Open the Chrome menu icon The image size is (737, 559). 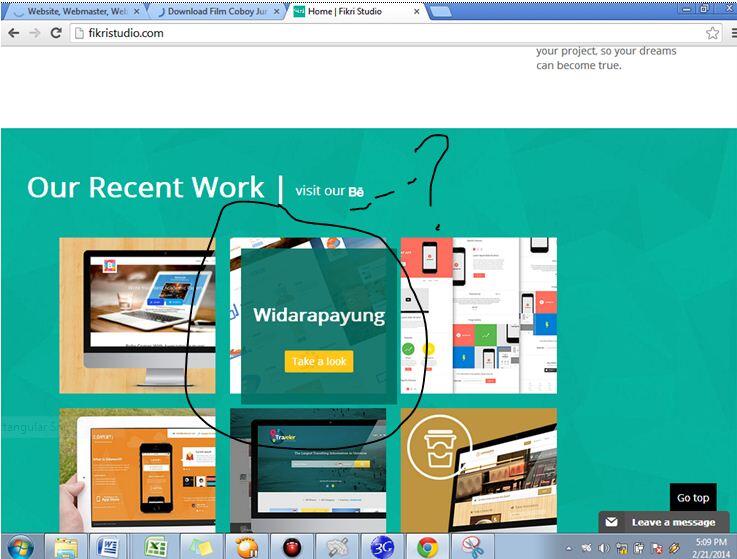click(734, 33)
